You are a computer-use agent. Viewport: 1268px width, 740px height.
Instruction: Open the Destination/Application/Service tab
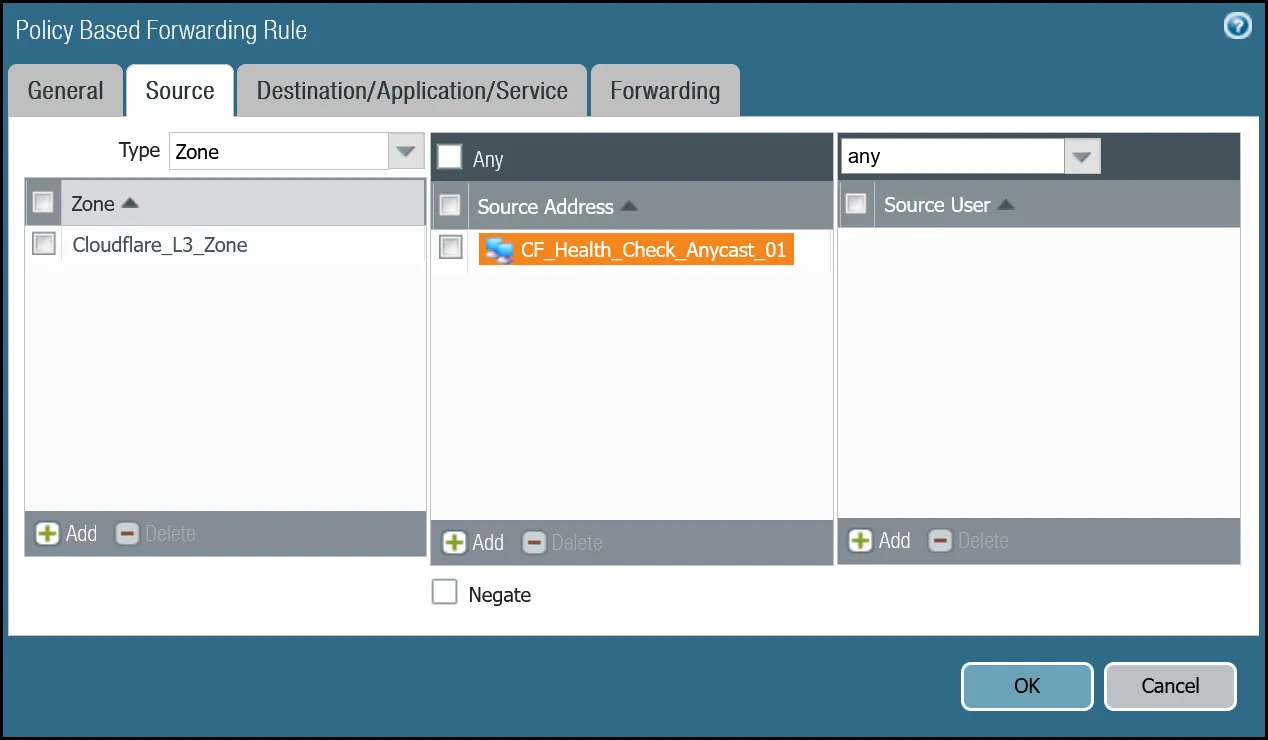pos(412,91)
